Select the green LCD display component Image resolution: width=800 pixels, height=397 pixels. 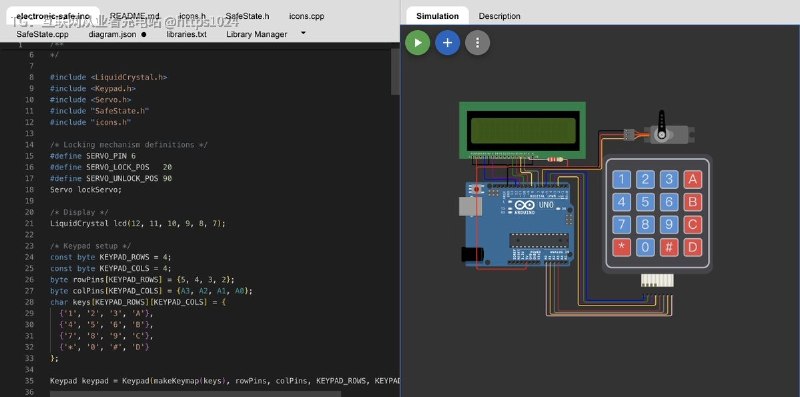(x=522, y=130)
